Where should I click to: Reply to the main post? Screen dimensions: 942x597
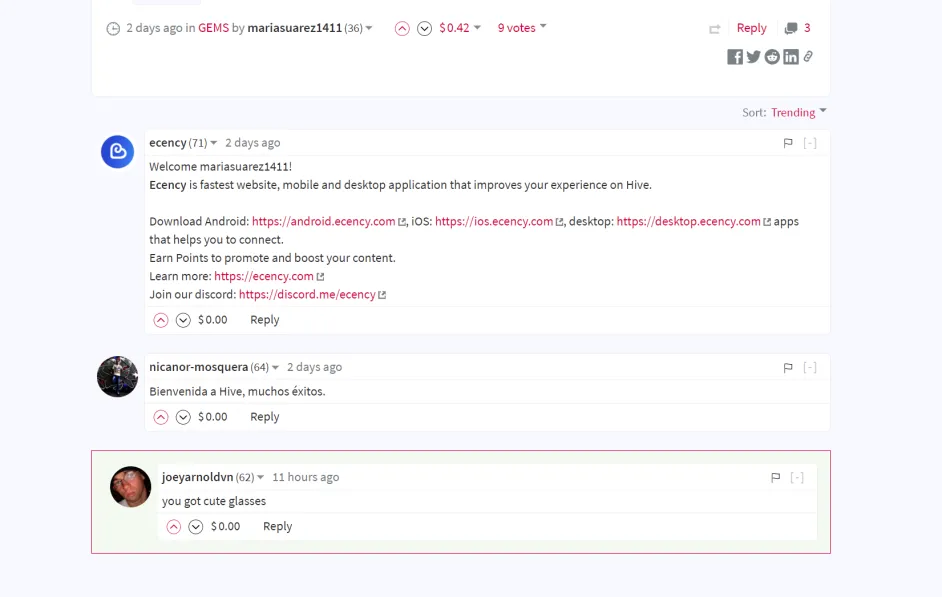tap(751, 28)
